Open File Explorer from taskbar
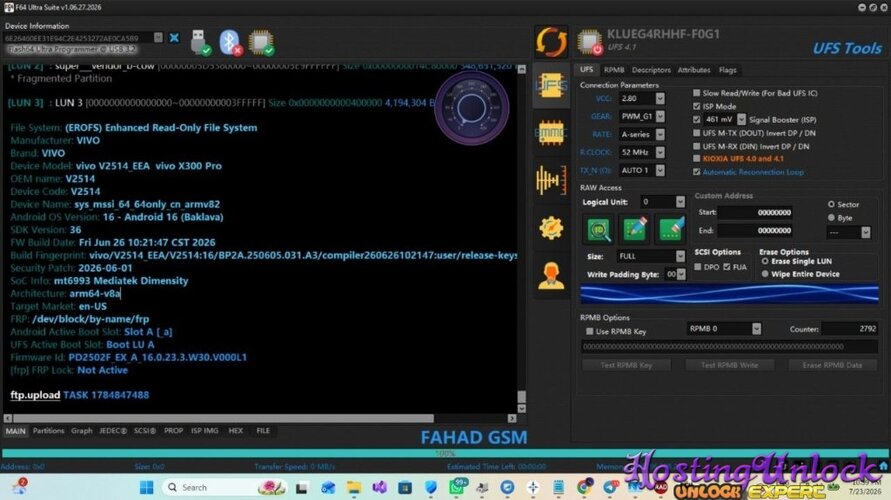The width and height of the screenshot is (891, 500). (353, 488)
